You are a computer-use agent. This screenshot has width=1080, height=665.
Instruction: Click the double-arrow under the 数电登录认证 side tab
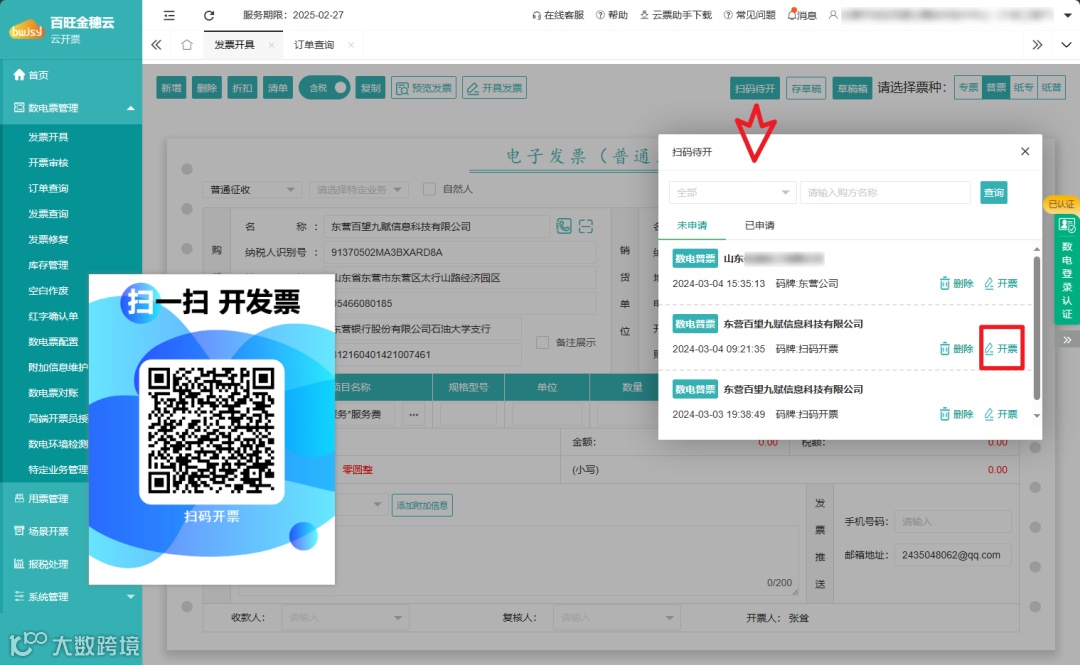click(1067, 340)
